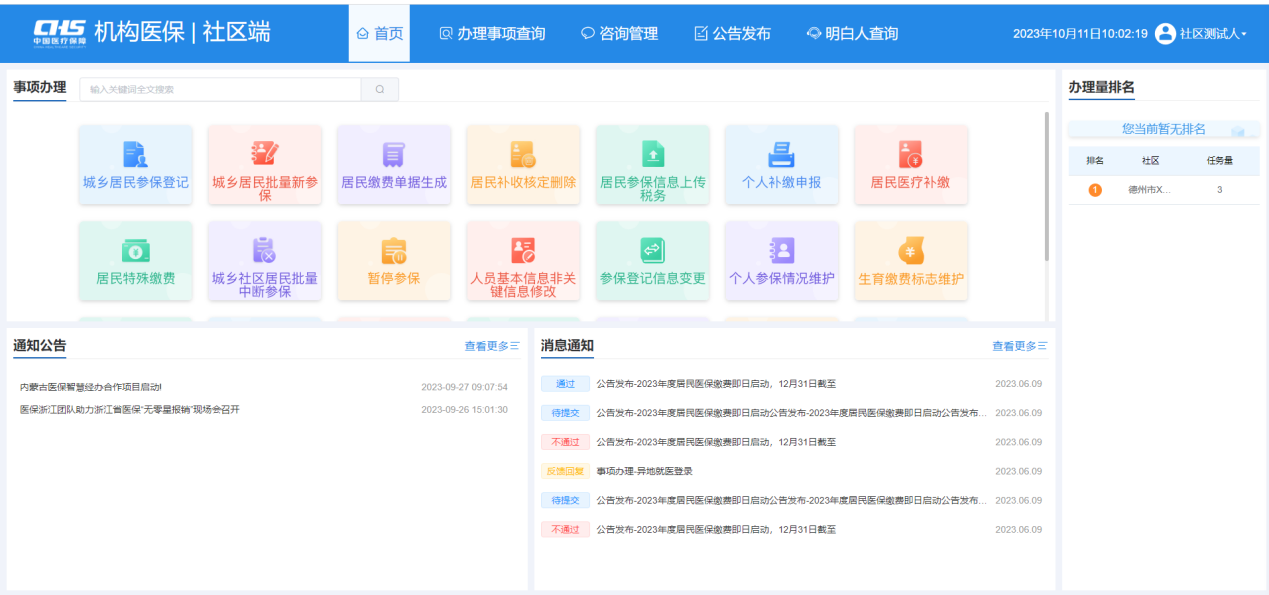Open 内蒙古医保智慧经办合作项目启动 notice
The image size is (1269, 595).
(x=91, y=386)
